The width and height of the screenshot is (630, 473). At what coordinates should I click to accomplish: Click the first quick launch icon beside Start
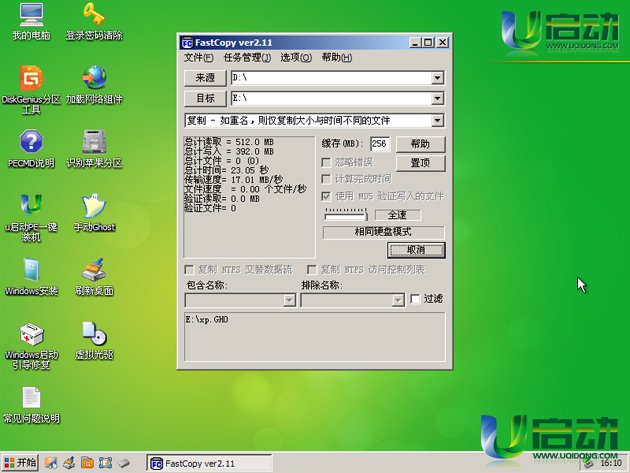tap(51, 463)
